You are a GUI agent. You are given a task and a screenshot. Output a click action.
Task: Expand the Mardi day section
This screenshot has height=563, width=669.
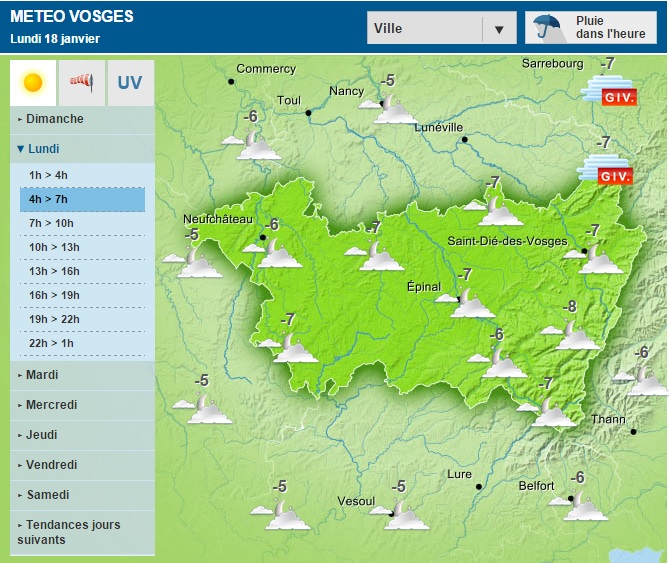(42, 375)
